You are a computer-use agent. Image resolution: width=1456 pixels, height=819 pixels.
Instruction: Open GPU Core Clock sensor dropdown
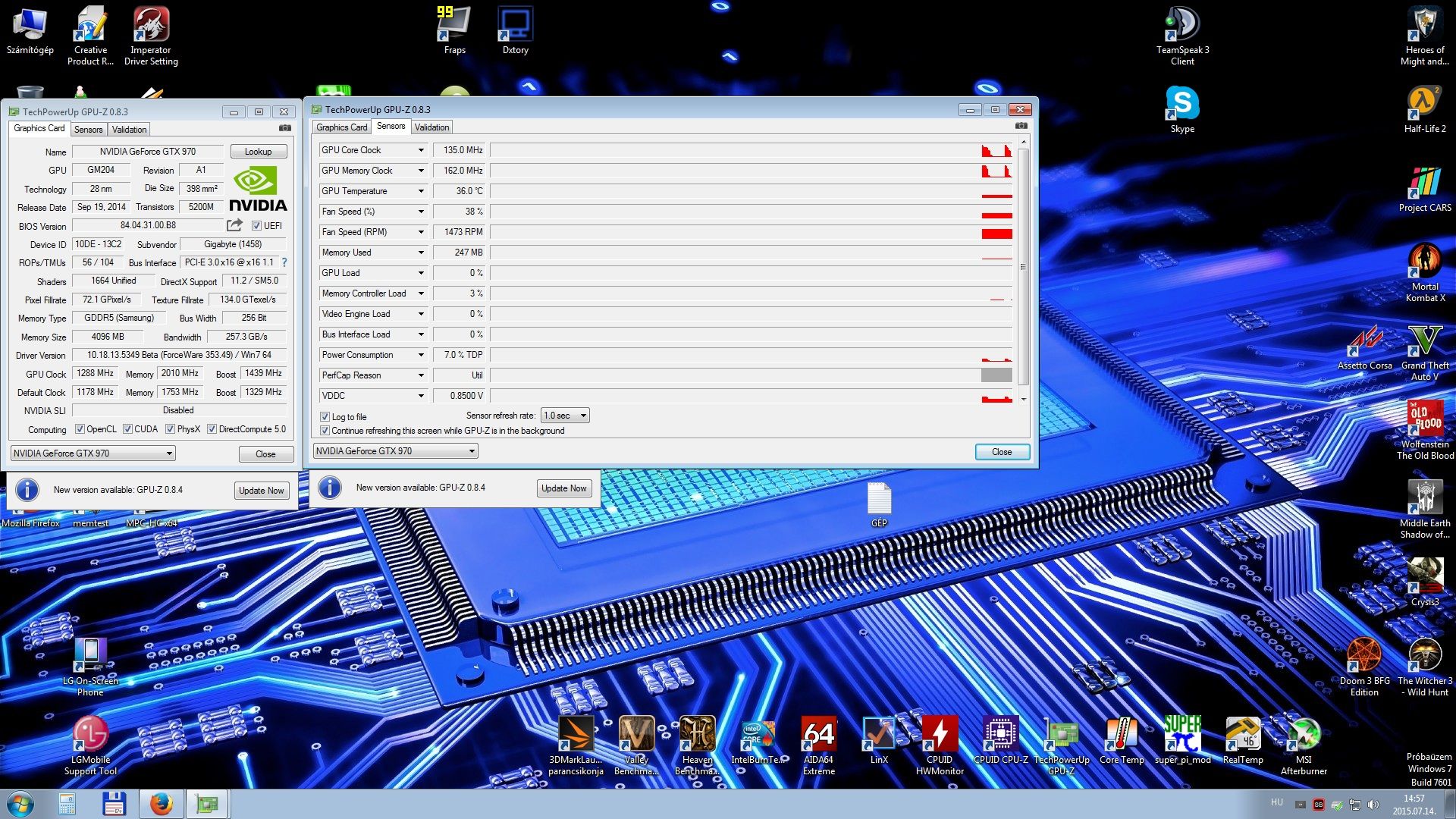421,150
